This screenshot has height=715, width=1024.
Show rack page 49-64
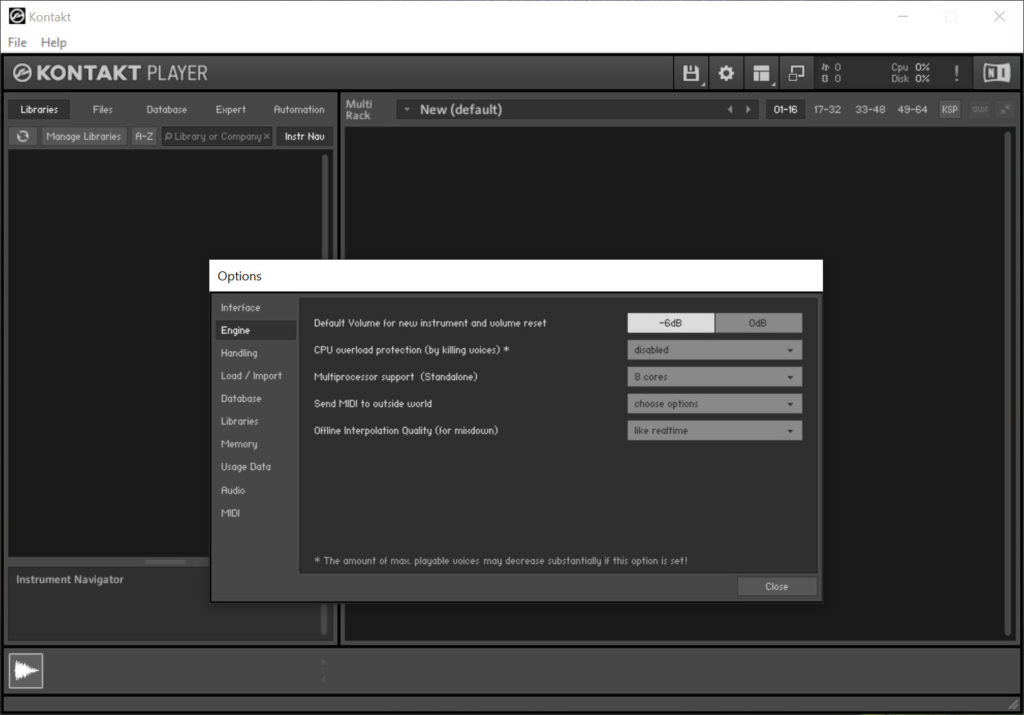click(912, 110)
